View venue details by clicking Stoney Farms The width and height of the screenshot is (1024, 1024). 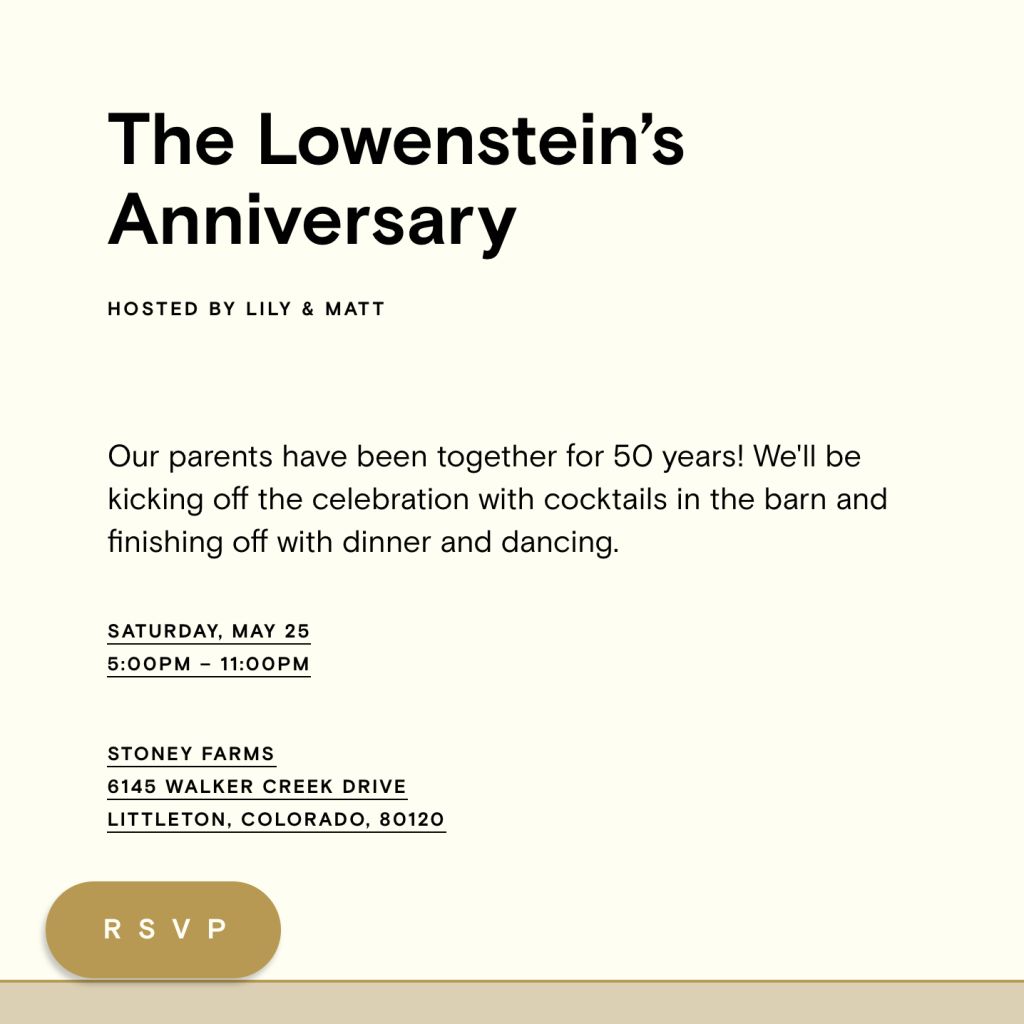(x=191, y=753)
